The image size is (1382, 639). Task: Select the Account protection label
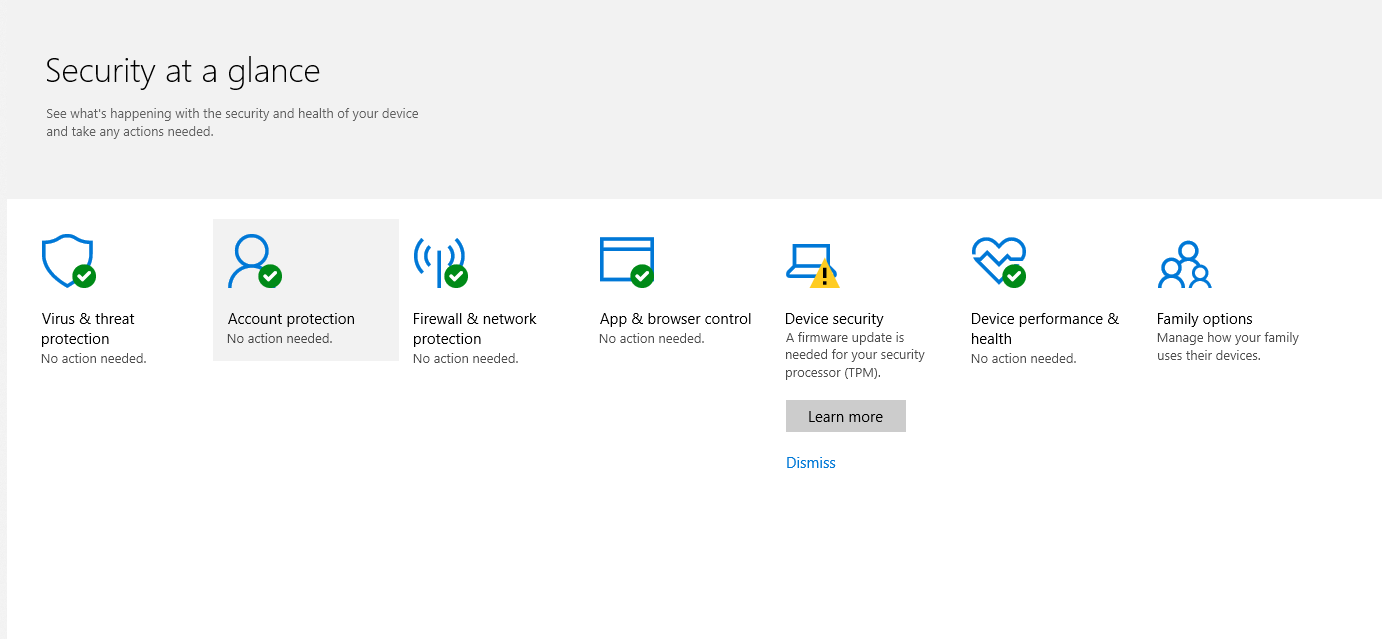[x=291, y=319]
